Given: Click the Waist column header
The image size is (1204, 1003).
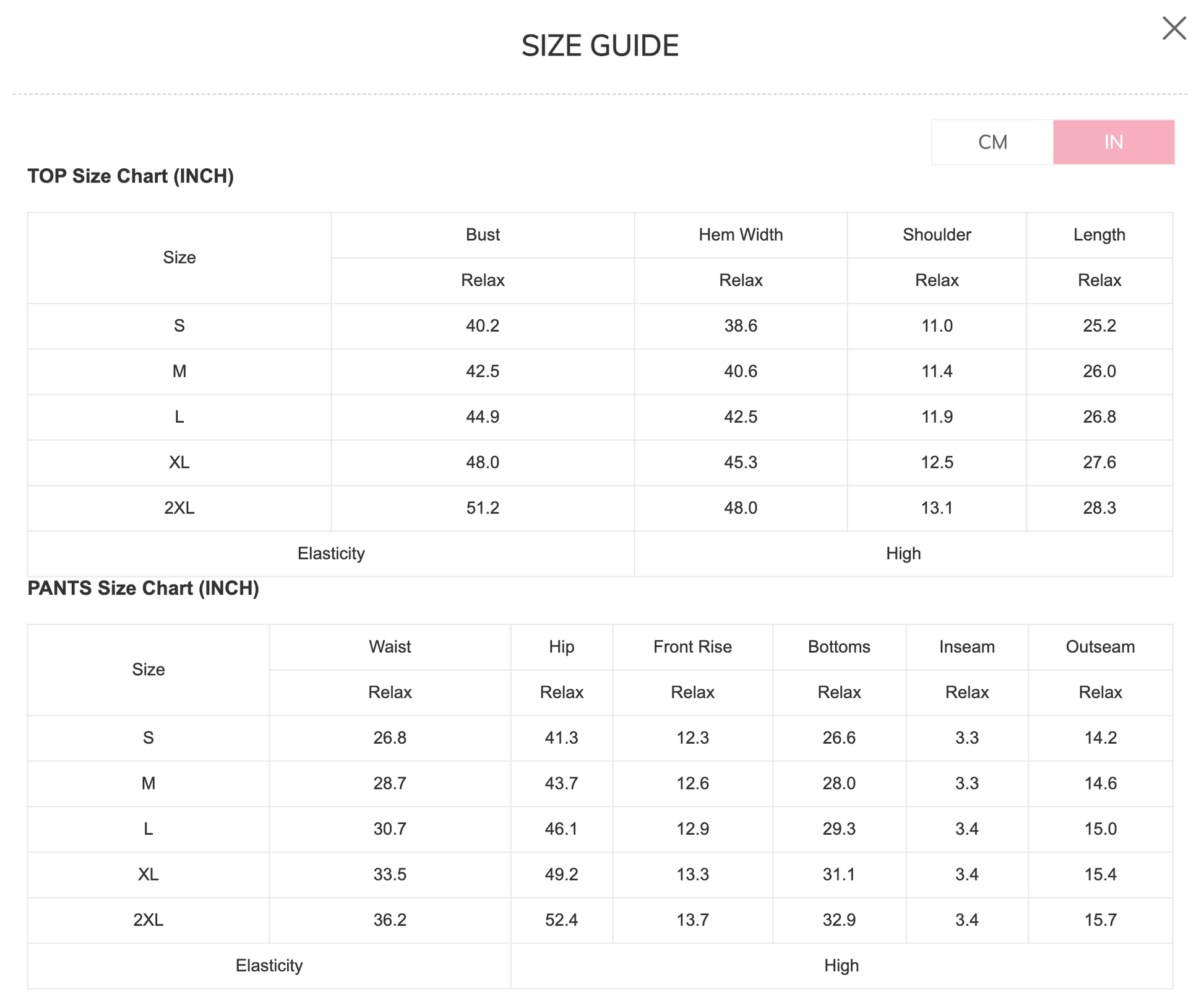Looking at the screenshot, I should (x=390, y=647).
